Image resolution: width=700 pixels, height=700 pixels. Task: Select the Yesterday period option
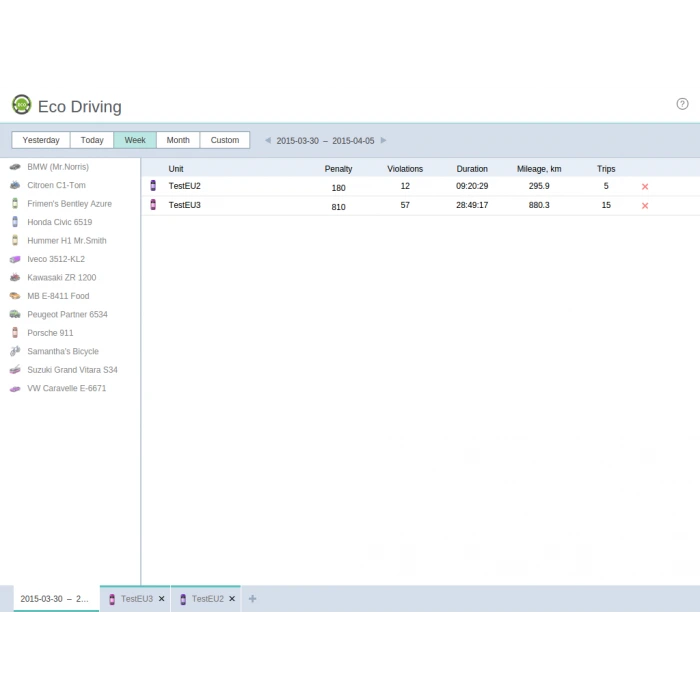[x=41, y=140]
